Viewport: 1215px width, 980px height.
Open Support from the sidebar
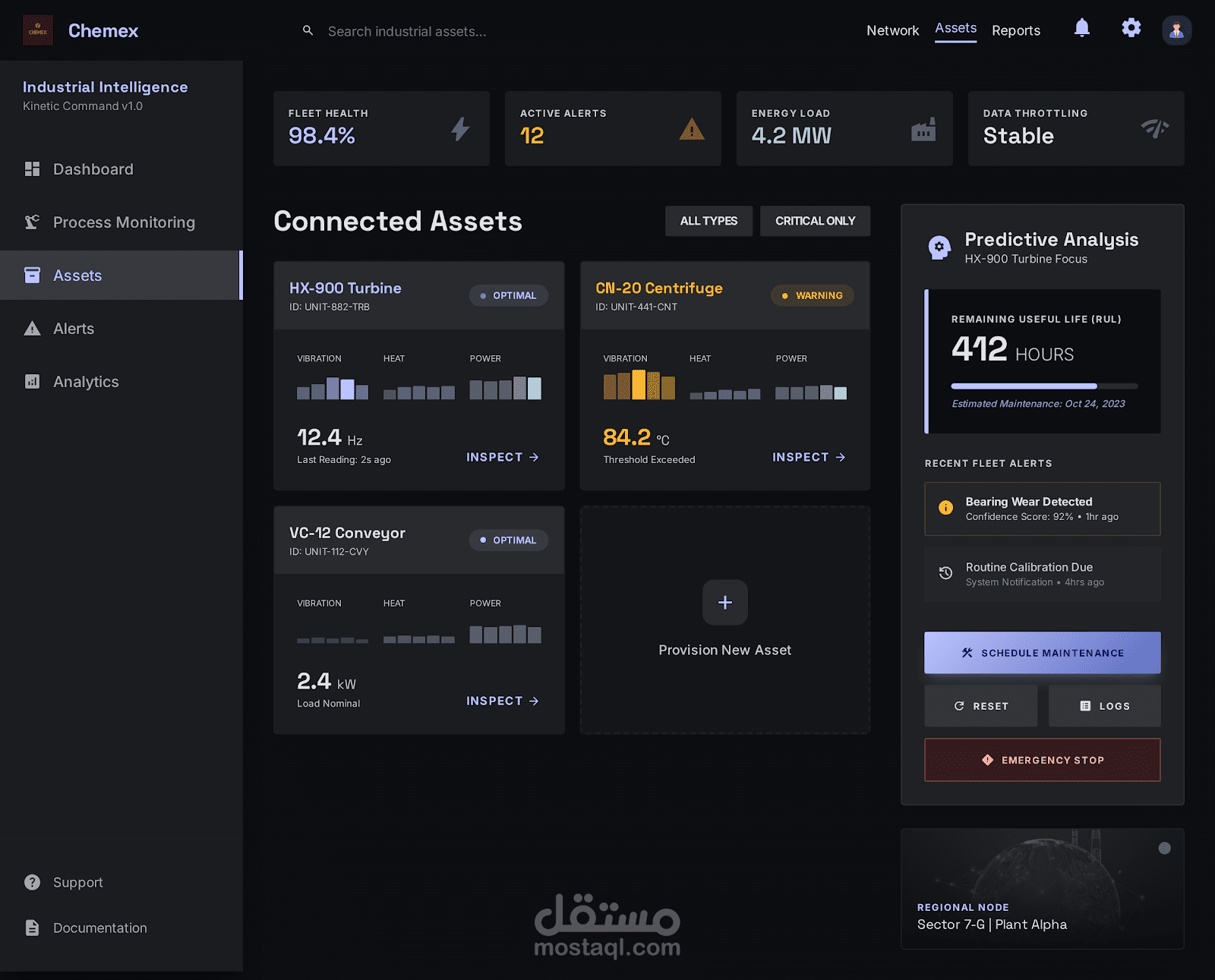[77, 882]
